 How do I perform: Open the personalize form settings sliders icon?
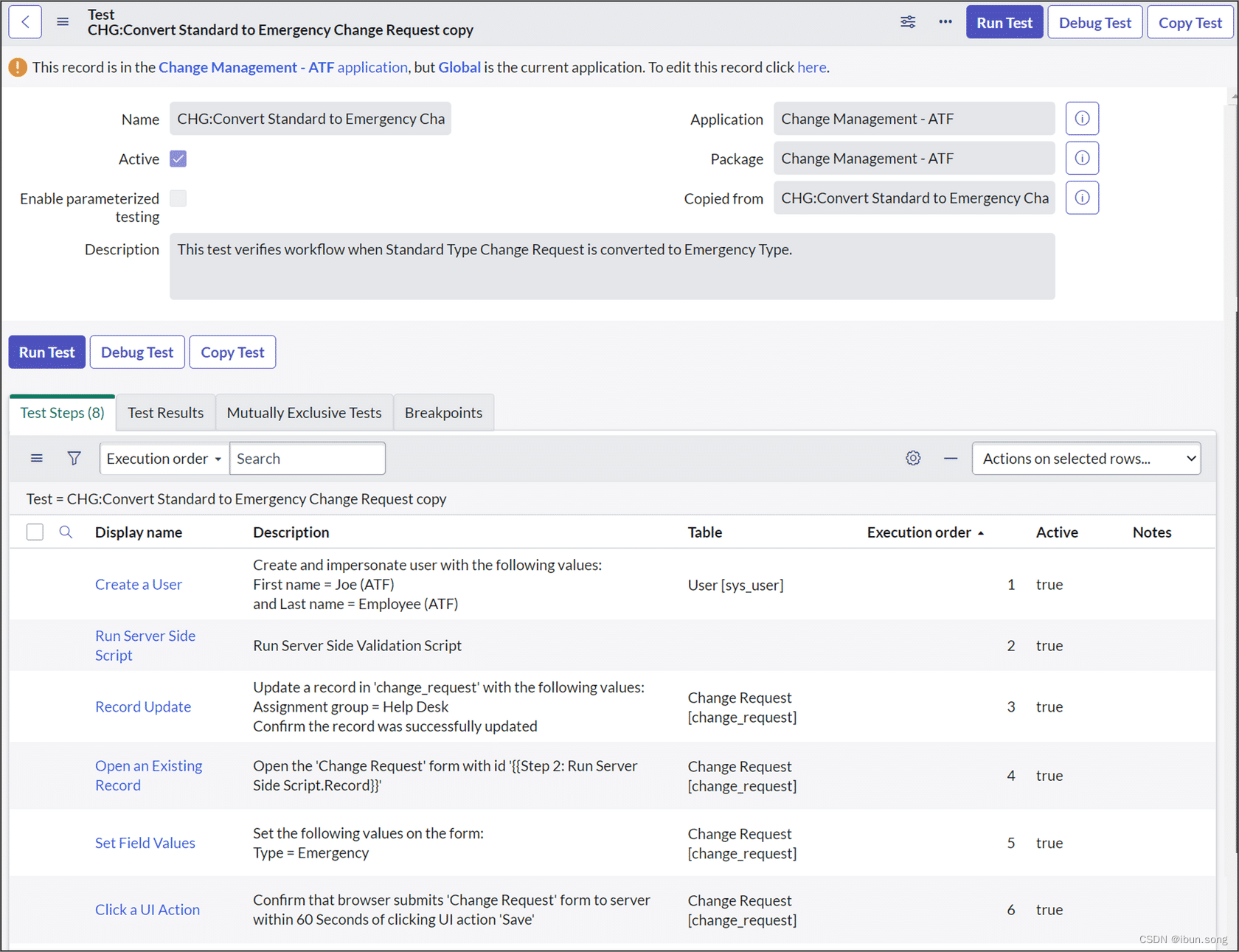pos(908,22)
